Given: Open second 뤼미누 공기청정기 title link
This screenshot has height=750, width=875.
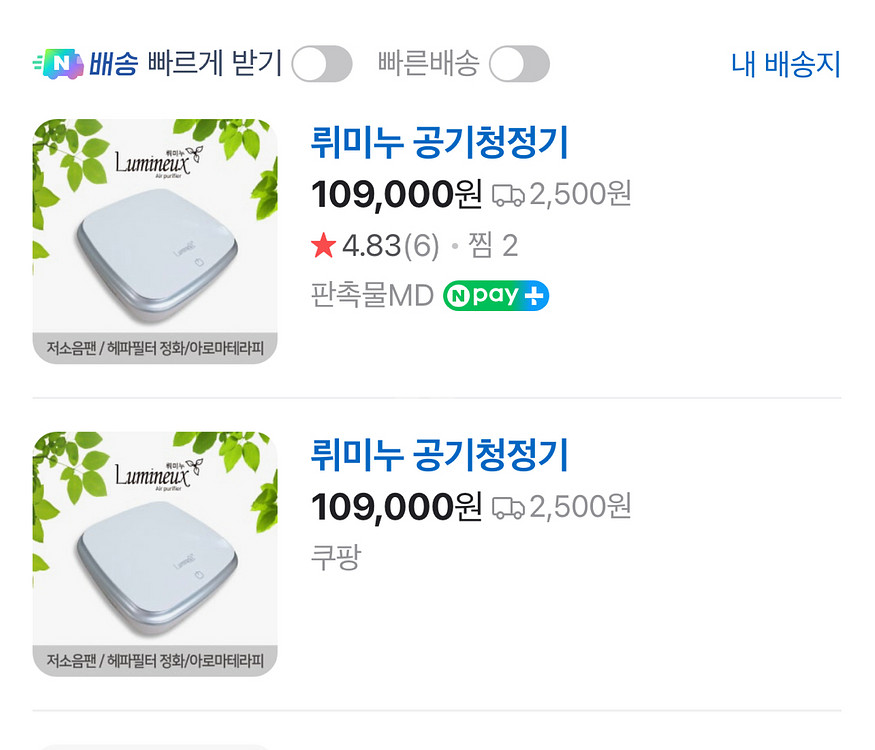Looking at the screenshot, I should (440, 456).
